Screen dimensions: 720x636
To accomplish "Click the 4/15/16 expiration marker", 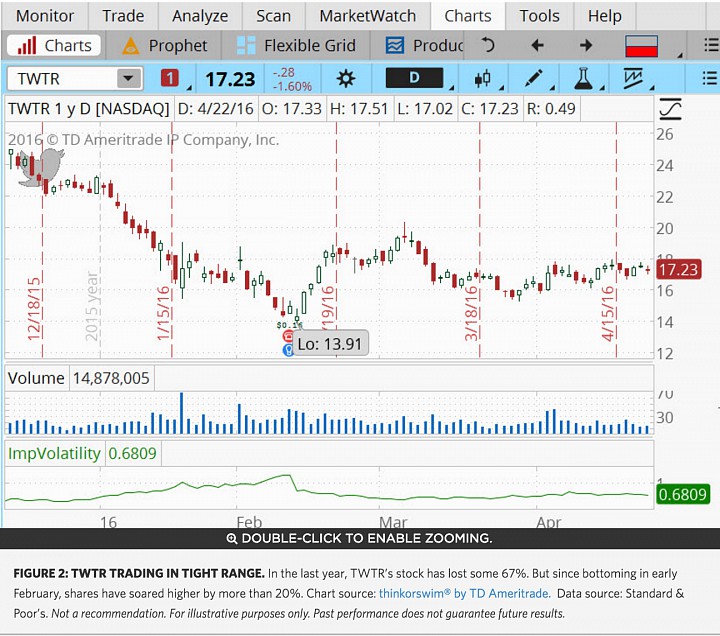I will (608, 313).
